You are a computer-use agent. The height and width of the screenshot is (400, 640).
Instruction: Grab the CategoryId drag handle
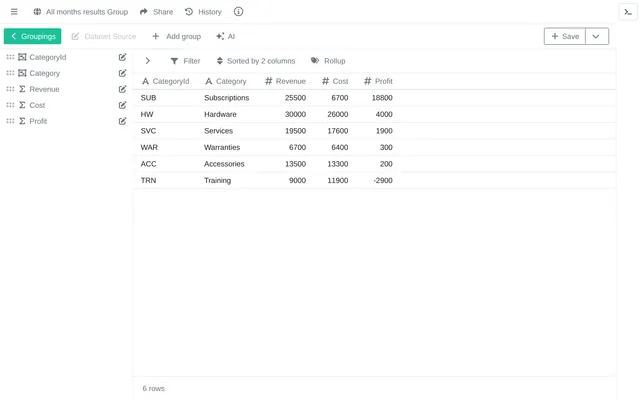pos(10,57)
